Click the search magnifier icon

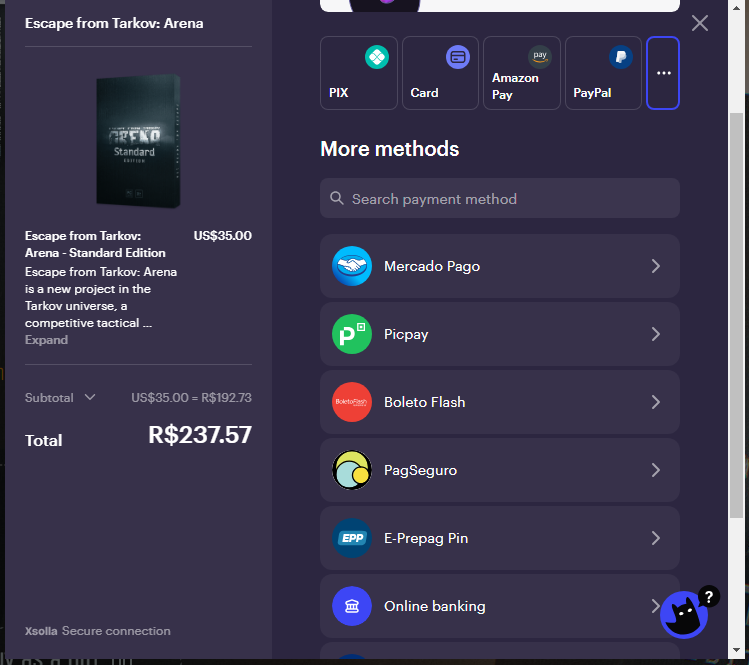click(337, 198)
